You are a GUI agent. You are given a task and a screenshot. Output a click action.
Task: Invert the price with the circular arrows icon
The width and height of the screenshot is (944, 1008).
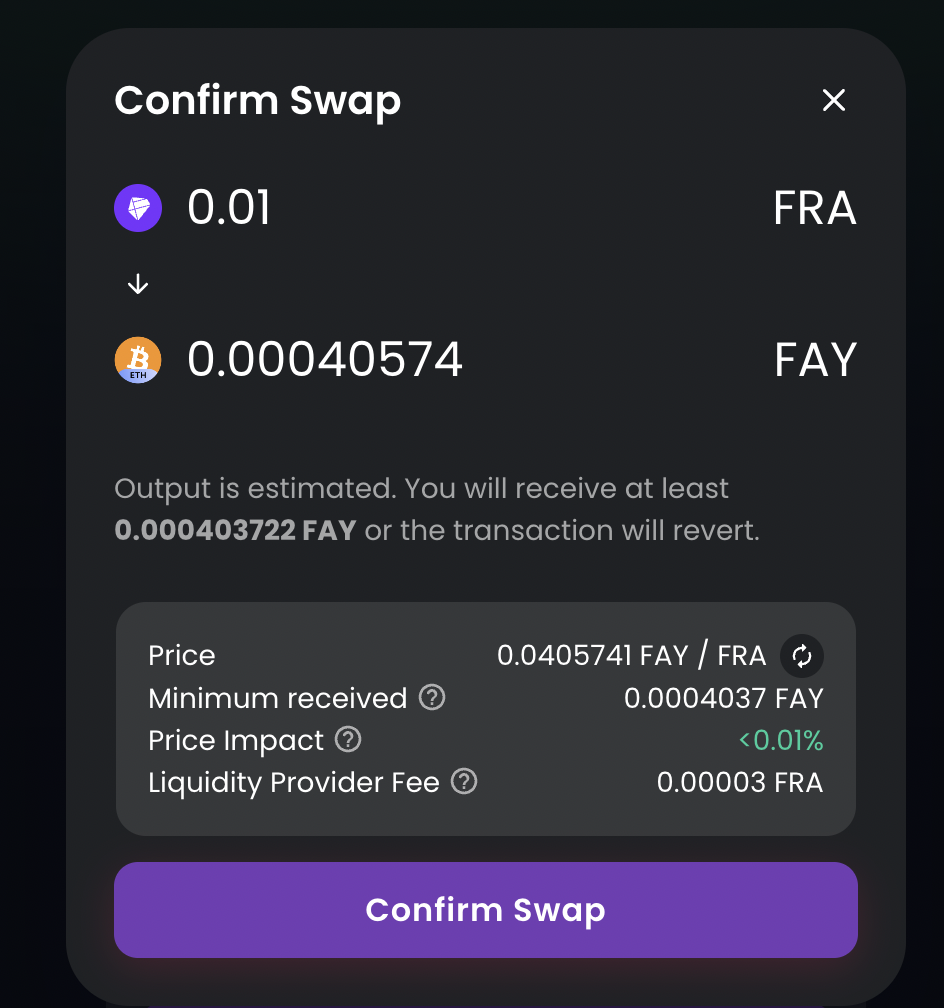[801, 656]
